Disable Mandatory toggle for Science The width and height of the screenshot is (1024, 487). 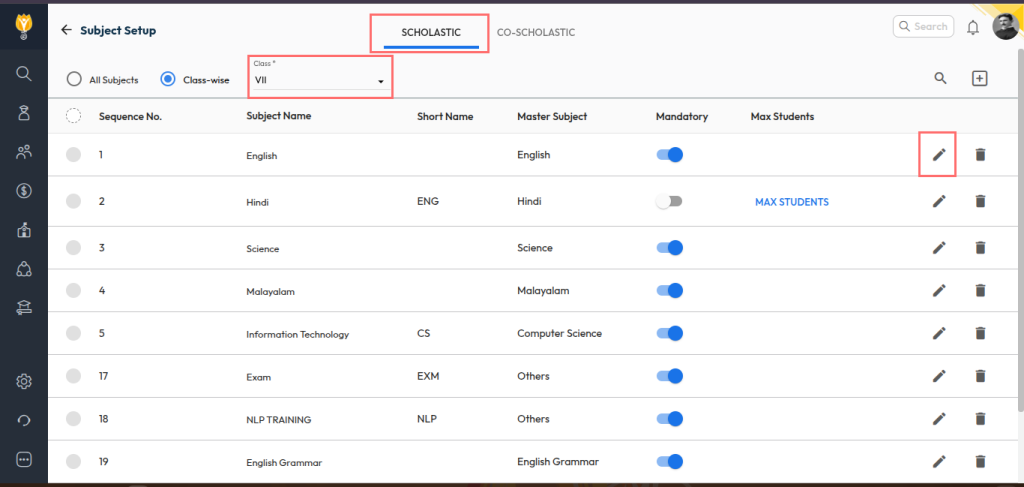pos(670,247)
